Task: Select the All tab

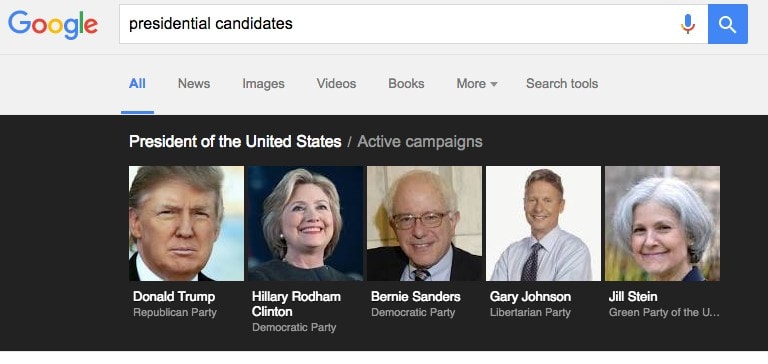Action: point(137,84)
